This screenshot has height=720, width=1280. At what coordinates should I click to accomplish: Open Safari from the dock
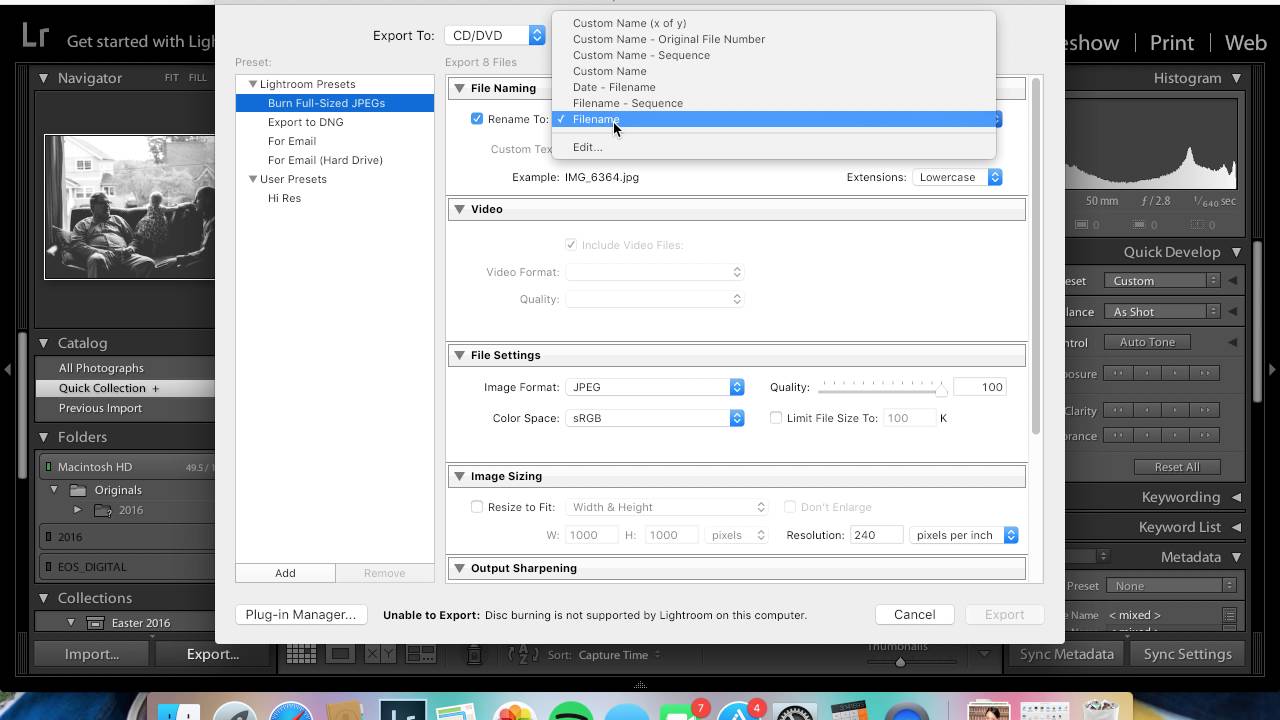click(x=290, y=712)
